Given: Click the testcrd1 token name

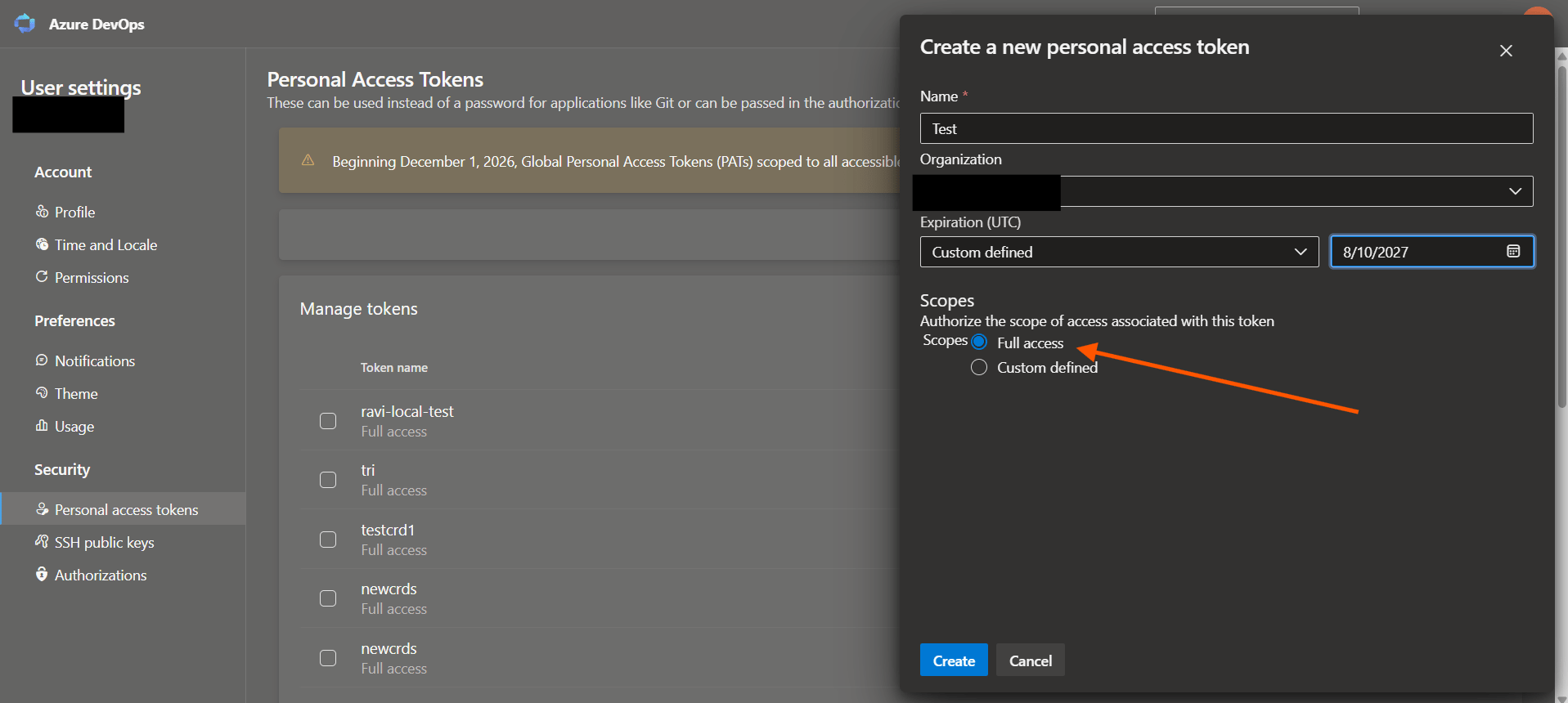Looking at the screenshot, I should [388, 531].
